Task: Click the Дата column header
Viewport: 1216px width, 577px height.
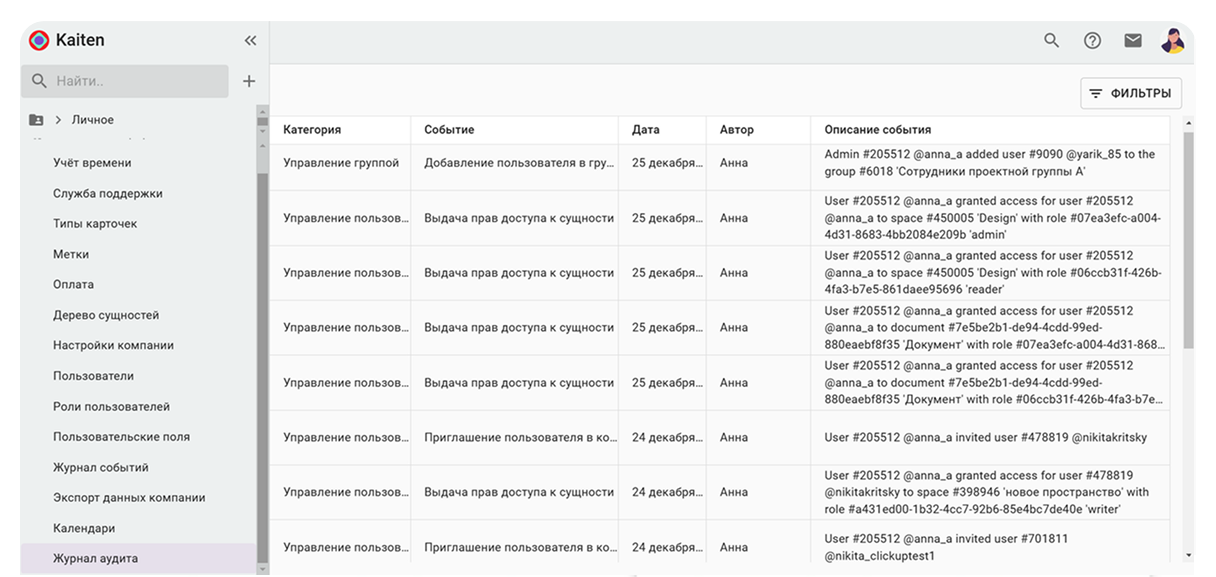Action: pyautogui.click(x=646, y=130)
